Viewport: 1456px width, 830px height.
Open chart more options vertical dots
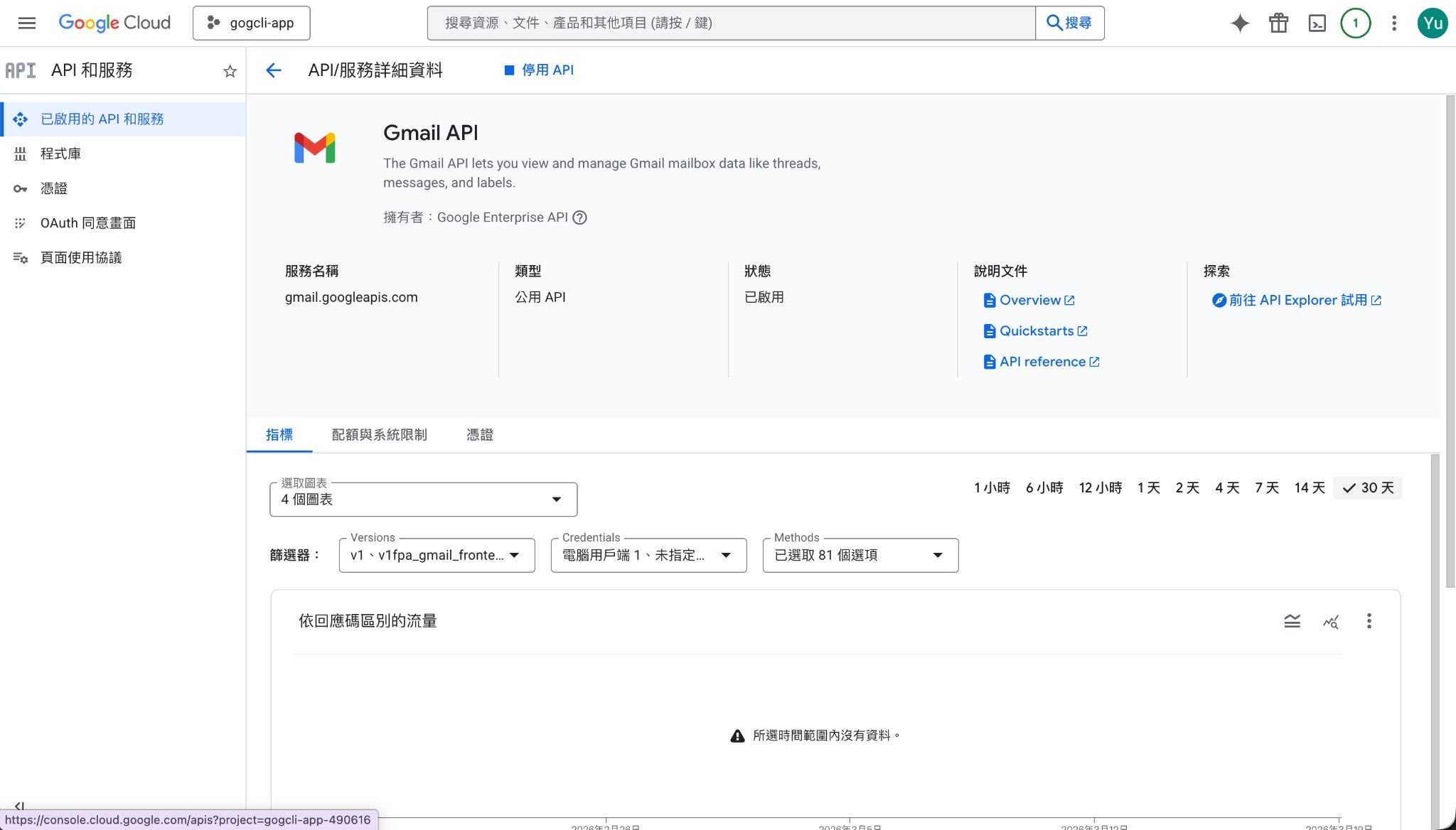[1369, 621]
